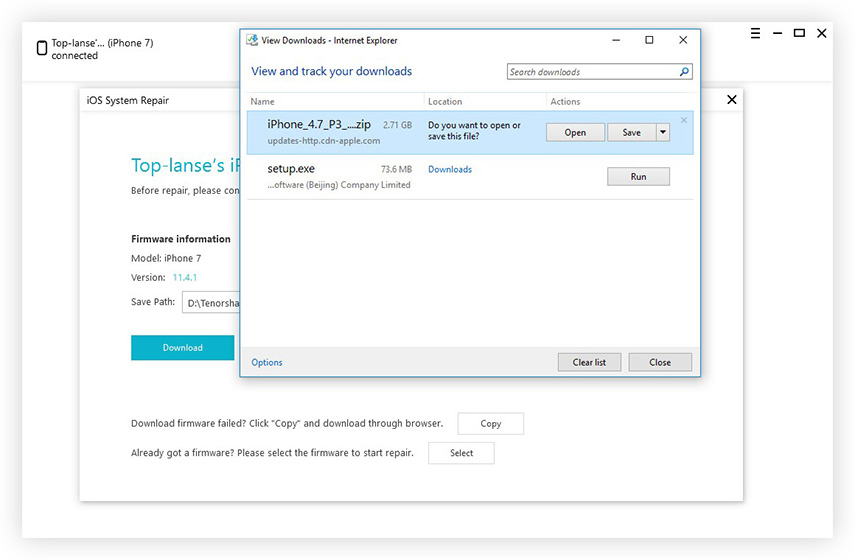Sort by the Name column header
Viewport: 855px width, 560px height.
[262, 101]
